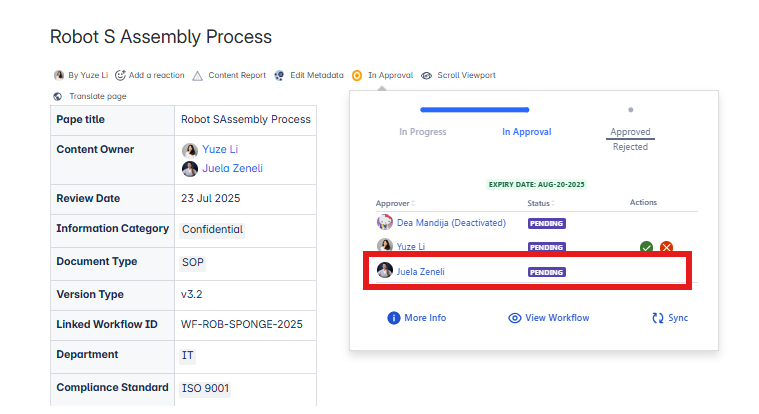This screenshot has width=759, height=414.
Task: Open the Content Report triangle icon
Action: (198, 75)
